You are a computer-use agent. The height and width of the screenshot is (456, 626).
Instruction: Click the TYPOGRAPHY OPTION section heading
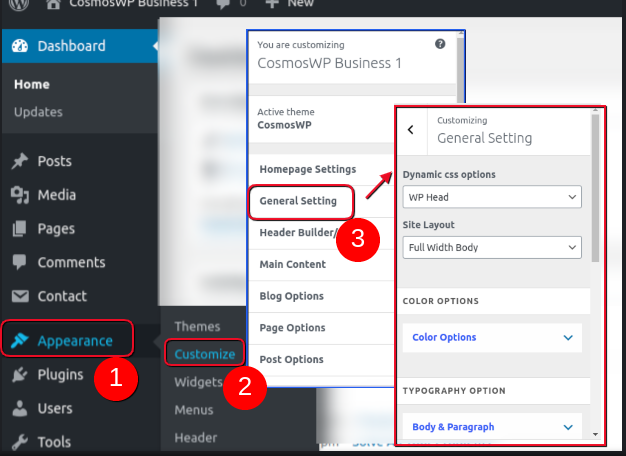pyautogui.click(x=454, y=391)
